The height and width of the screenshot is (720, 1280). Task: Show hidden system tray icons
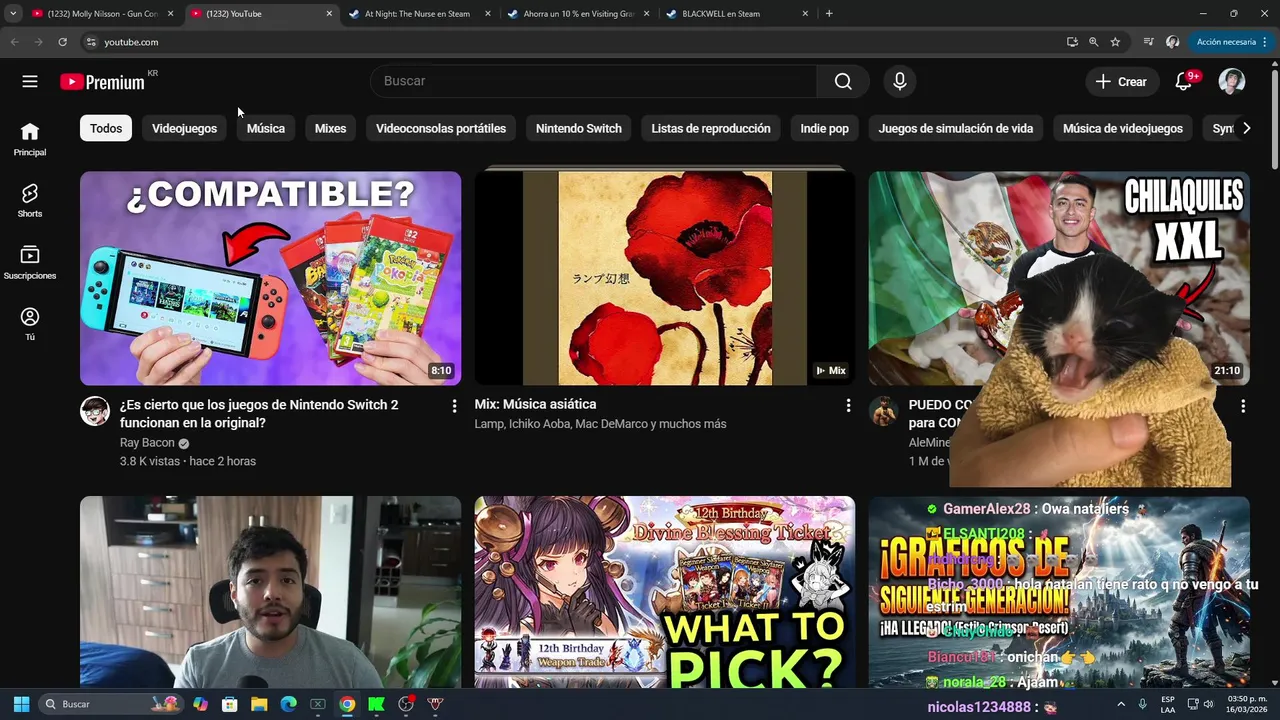[x=1120, y=704]
